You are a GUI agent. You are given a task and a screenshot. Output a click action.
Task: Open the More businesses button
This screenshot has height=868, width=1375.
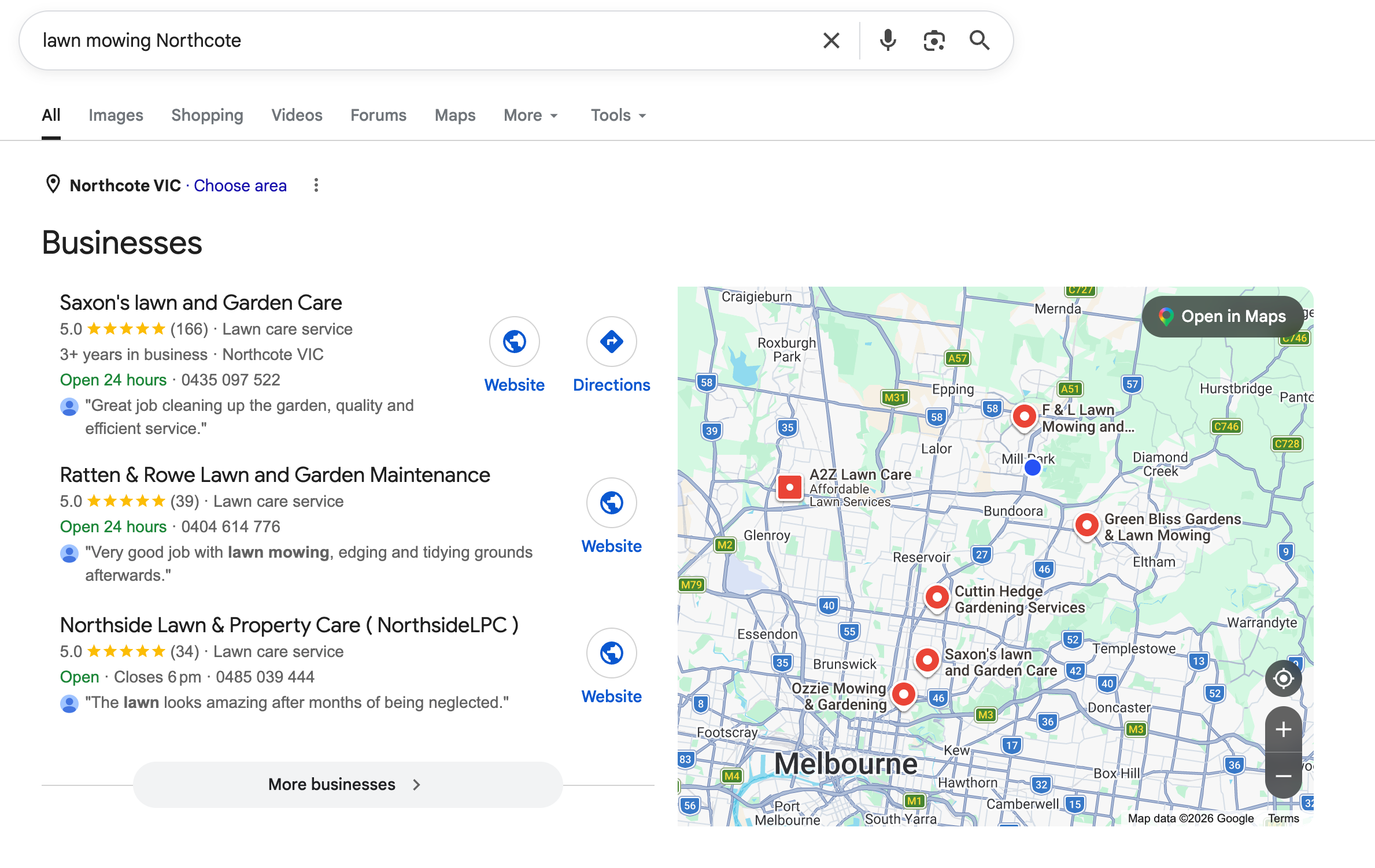pos(348,784)
